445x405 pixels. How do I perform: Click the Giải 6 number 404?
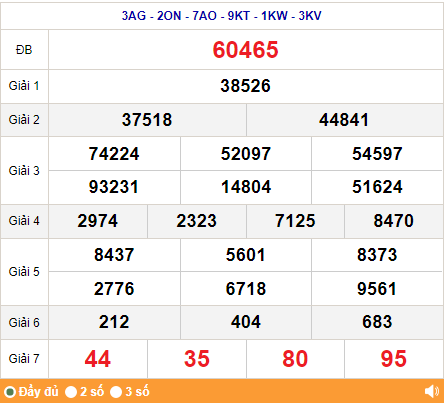[x=246, y=322]
